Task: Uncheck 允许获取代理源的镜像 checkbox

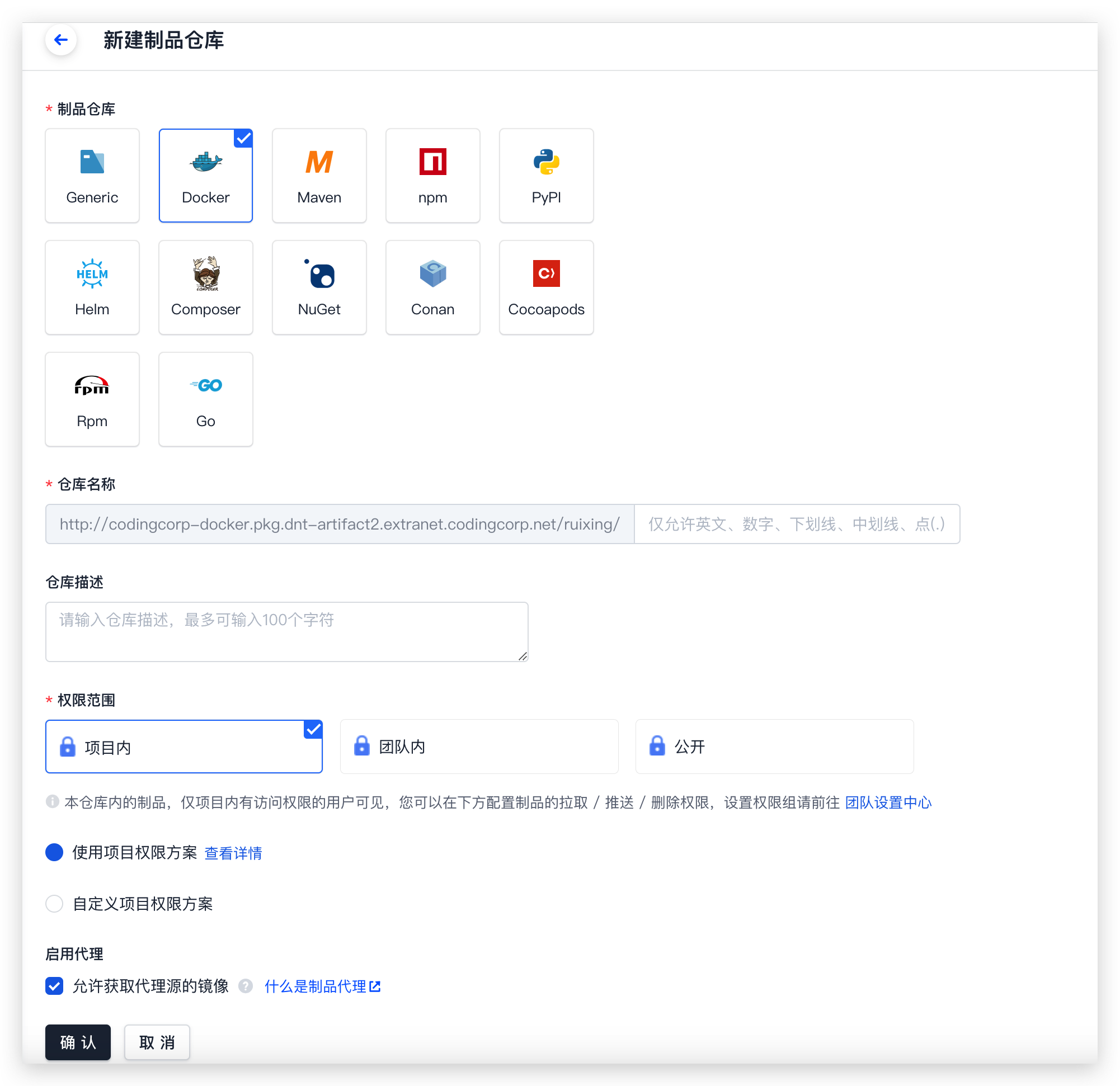Action: tap(54, 986)
